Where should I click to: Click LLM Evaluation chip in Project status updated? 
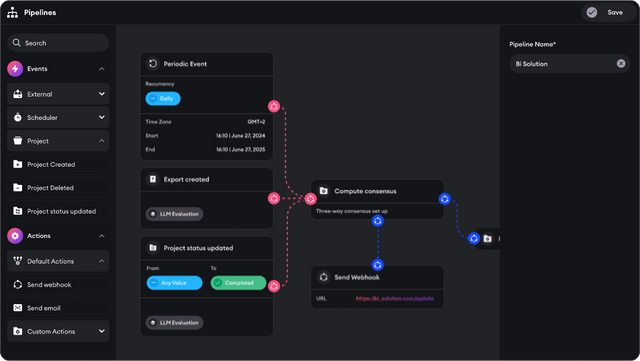pos(174,323)
